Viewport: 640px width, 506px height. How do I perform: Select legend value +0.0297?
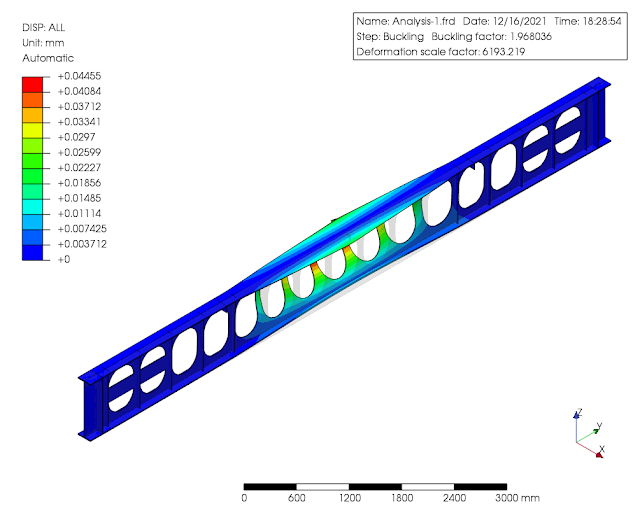pyautogui.click(x=76, y=137)
